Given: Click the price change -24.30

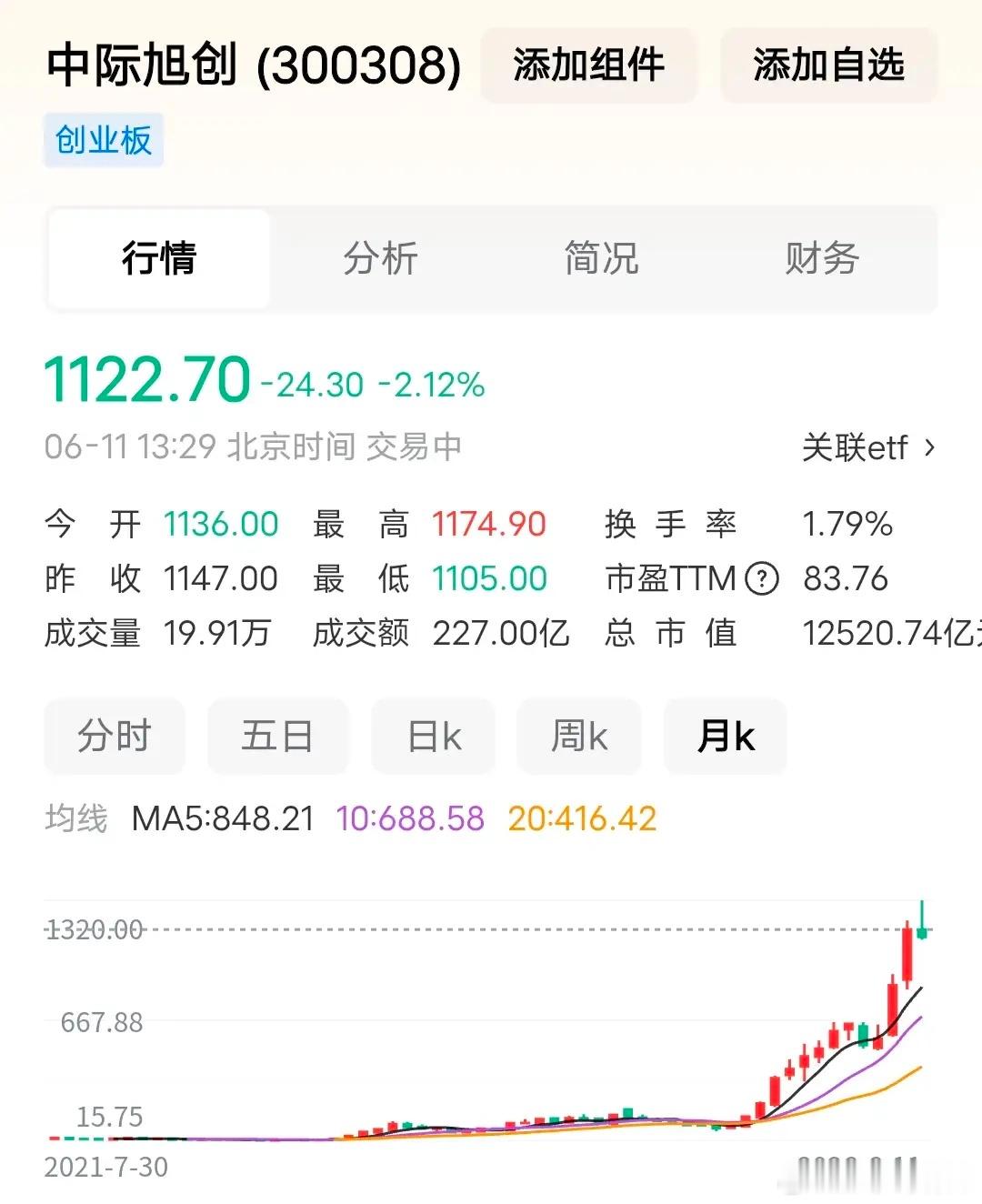Looking at the screenshot, I should (312, 385).
